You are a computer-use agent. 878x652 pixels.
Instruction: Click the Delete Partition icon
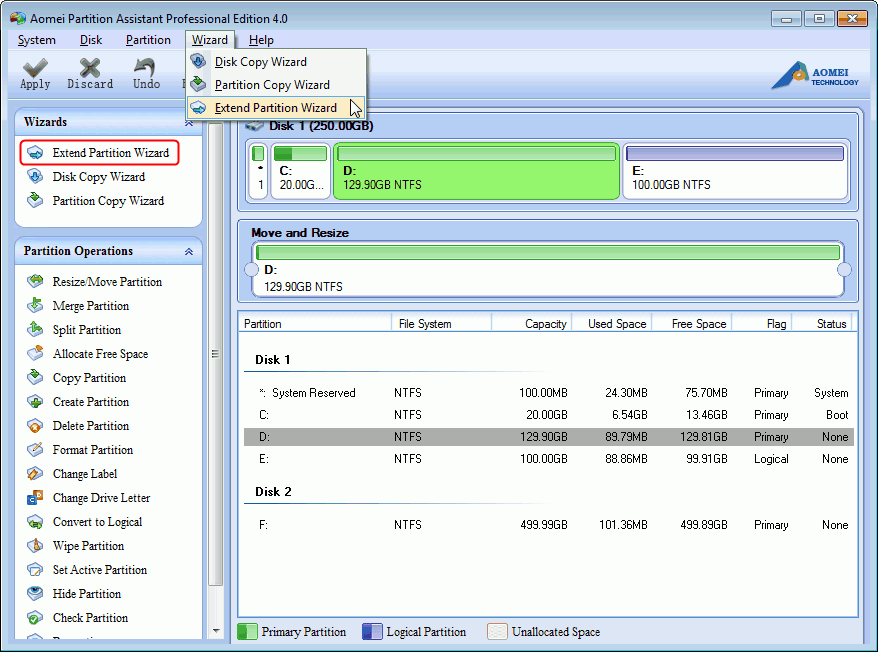pyautogui.click(x=35, y=426)
